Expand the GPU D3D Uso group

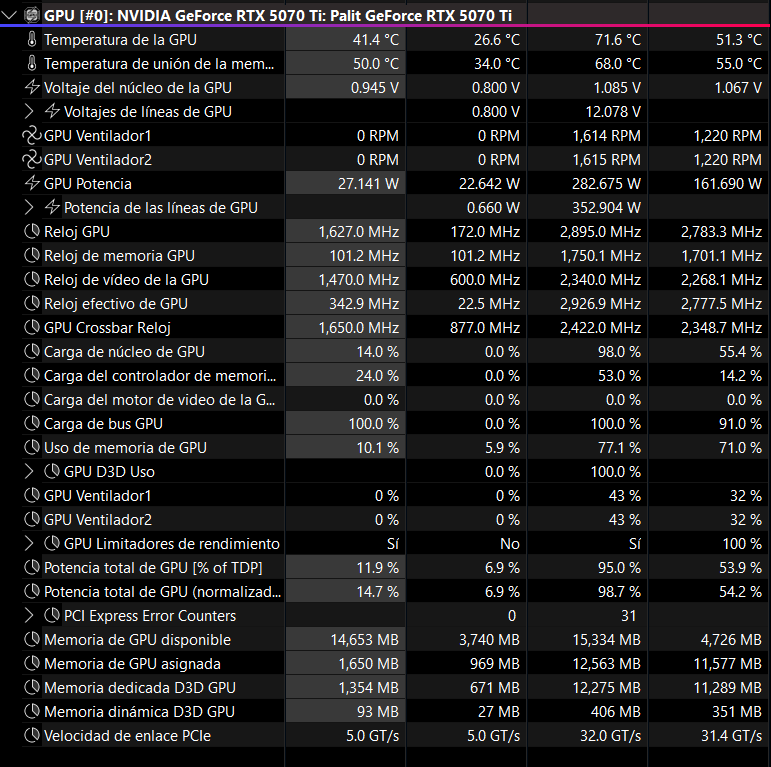29,472
